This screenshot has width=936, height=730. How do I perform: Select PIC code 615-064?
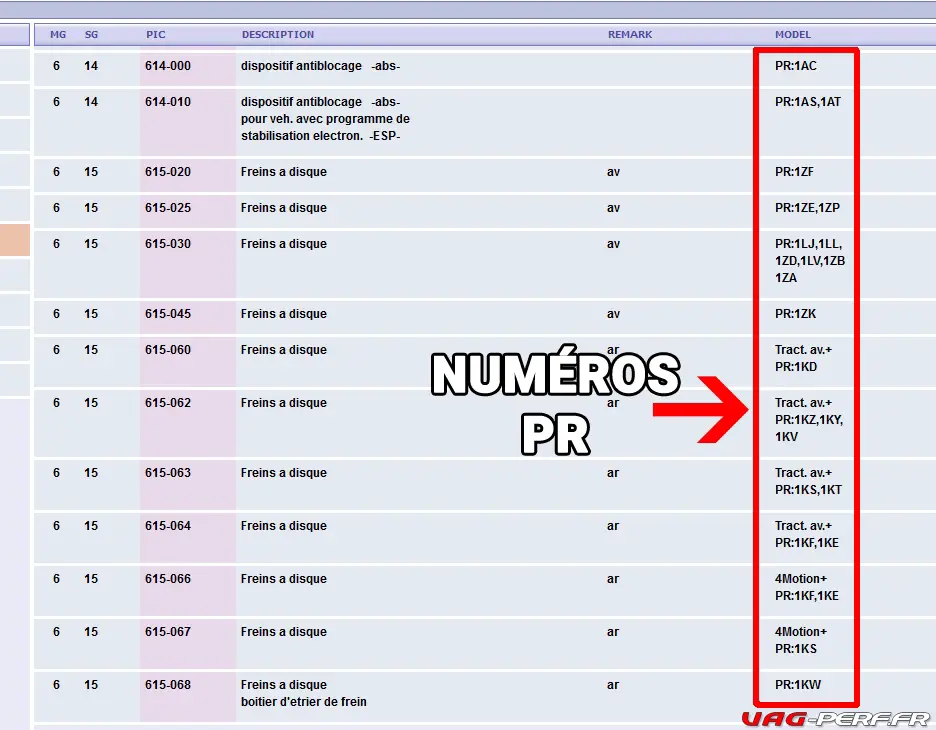point(168,526)
